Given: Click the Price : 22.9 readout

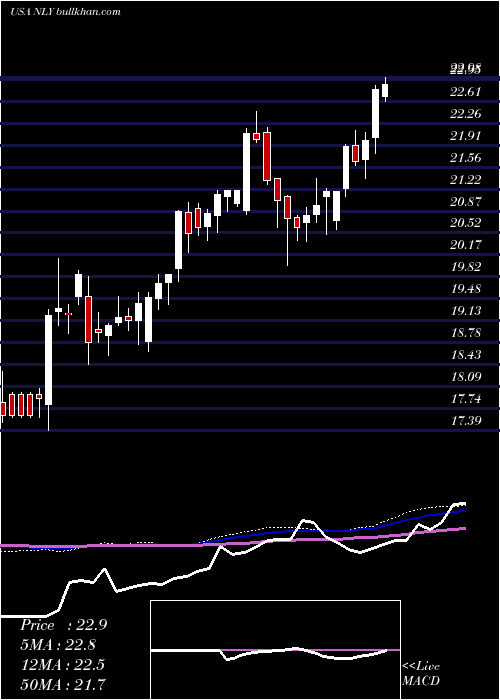Looking at the screenshot, I should (x=63, y=625).
